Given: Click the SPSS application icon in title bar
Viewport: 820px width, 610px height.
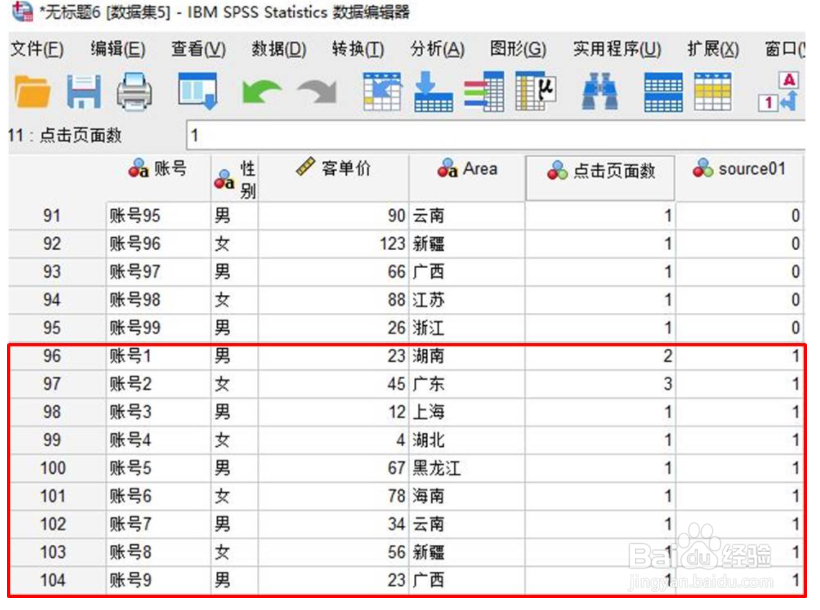Looking at the screenshot, I should 22,12.
